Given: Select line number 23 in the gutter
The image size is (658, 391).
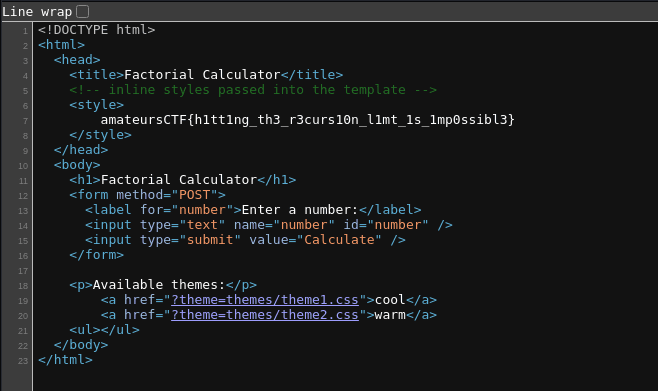Looking at the screenshot, I should click(x=23, y=361).
